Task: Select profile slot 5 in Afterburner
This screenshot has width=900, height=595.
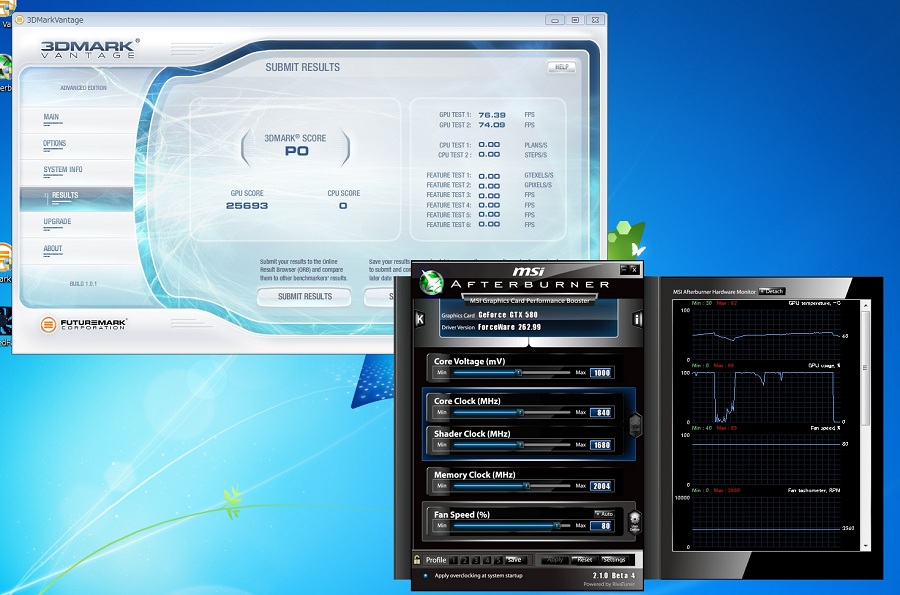Action: click(498, 560)
